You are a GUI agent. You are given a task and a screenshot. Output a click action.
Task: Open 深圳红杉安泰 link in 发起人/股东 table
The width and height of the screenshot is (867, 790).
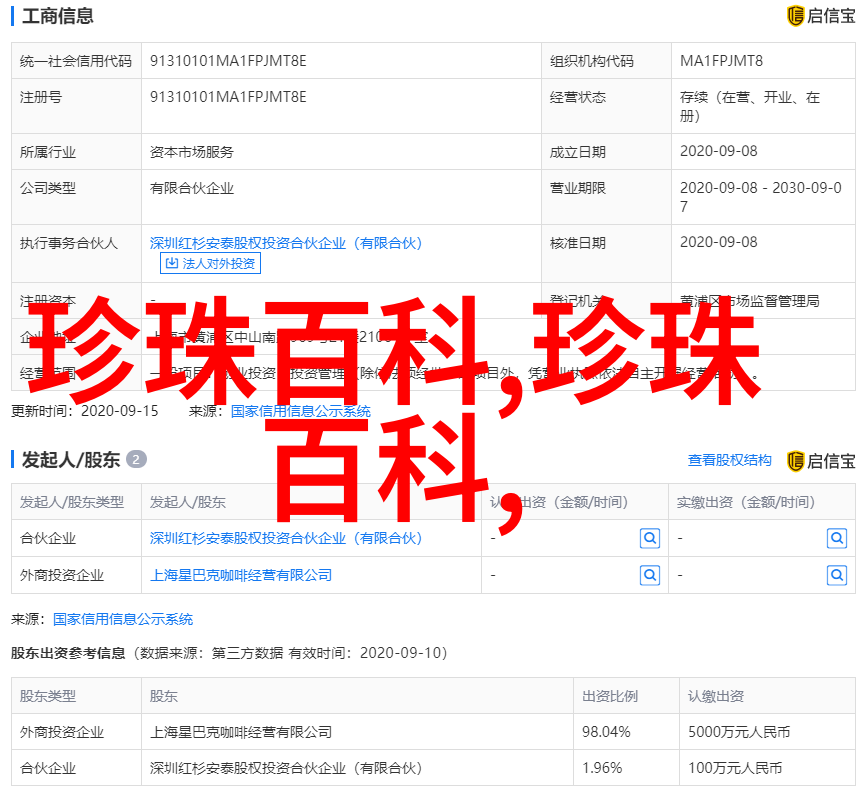coord(286,538)
